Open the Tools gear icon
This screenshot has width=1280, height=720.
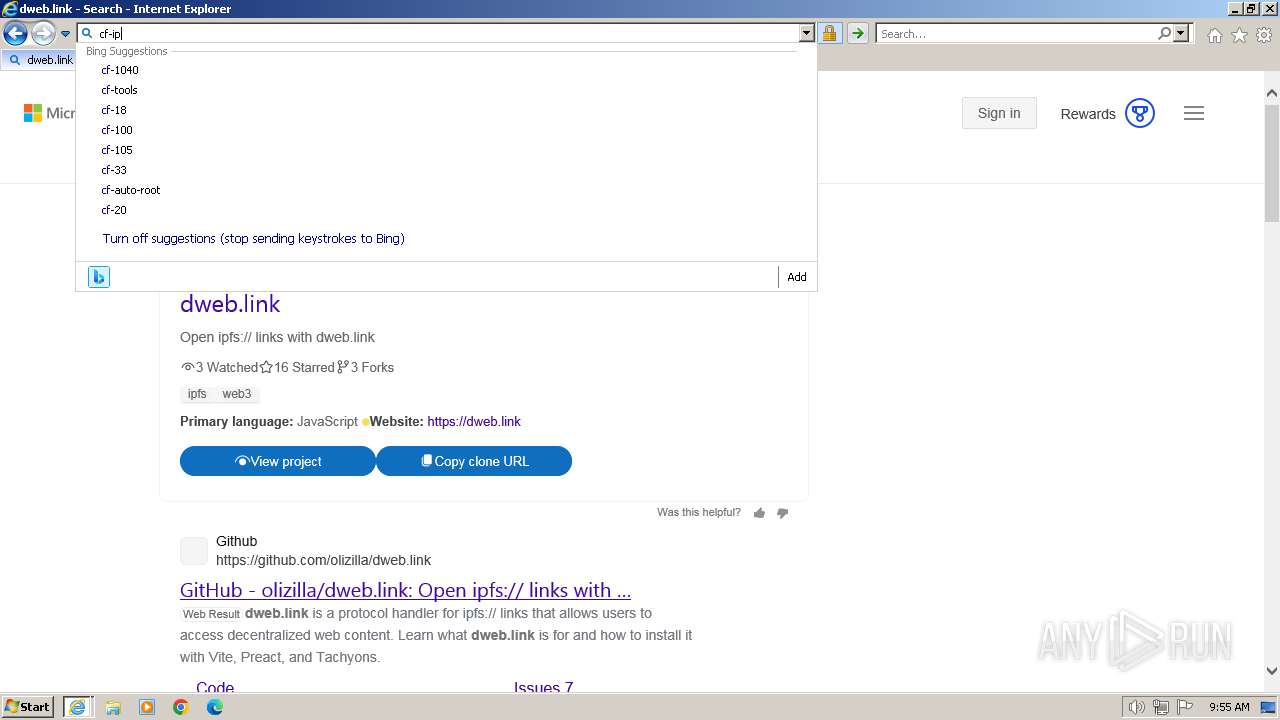pos(1264,35)
